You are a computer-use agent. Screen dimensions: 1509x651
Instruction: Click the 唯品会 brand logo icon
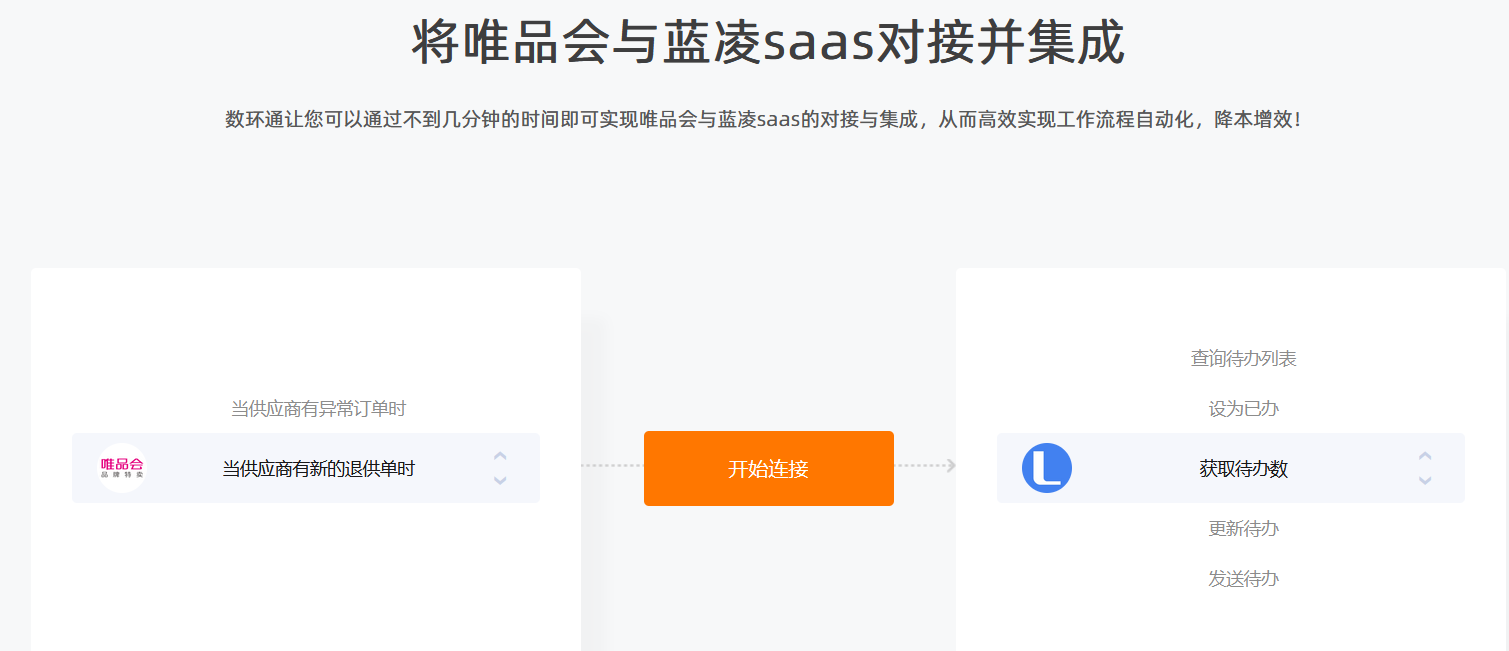click(x=122, y=467)
